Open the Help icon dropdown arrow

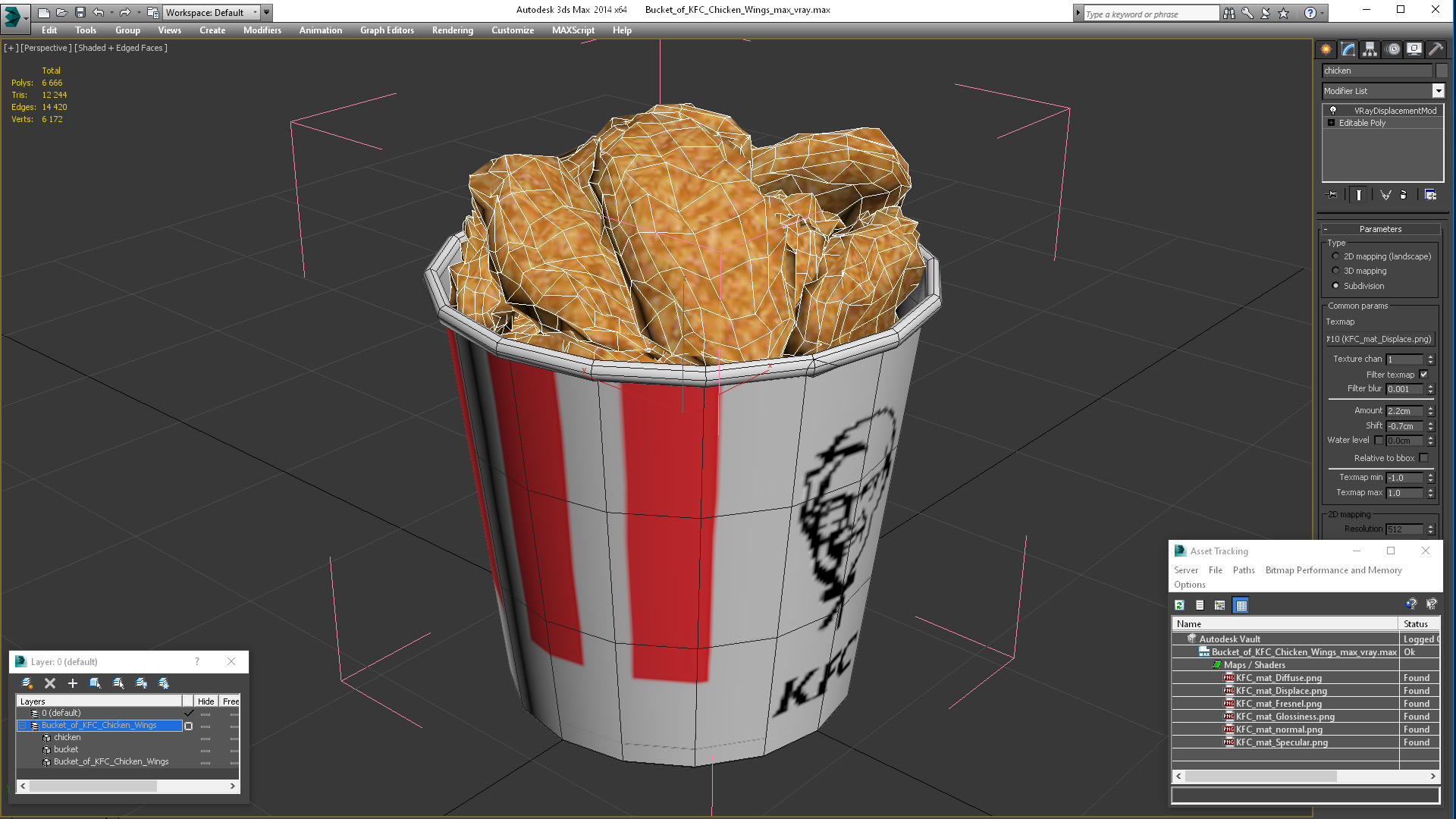(x=1323, y=13)
